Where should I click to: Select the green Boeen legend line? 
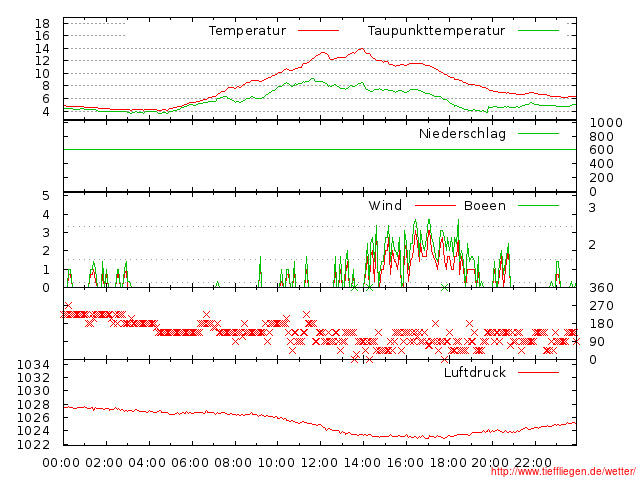538,206
